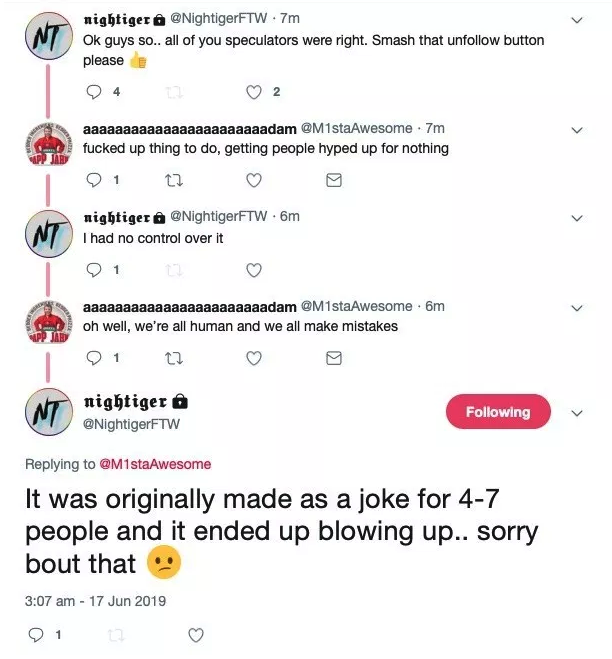Open @M1staAwesome link in 'Replying to'
The width and height of the screenshot is (612, 659).
[155, 464]
